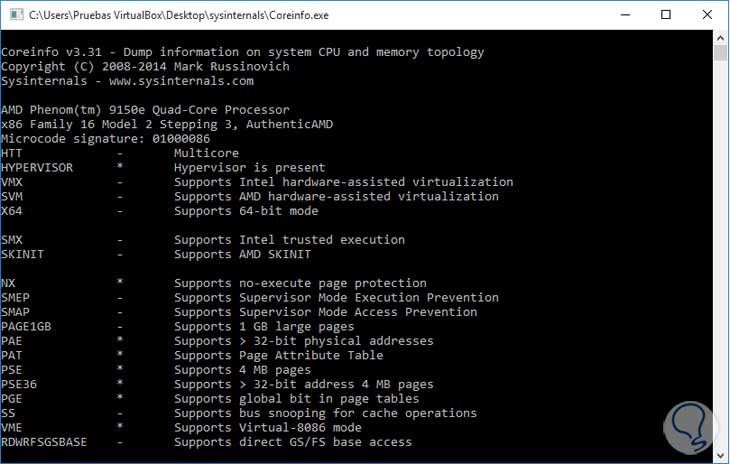
Task: Click the scrollbar down arrow
Action: 719,455
